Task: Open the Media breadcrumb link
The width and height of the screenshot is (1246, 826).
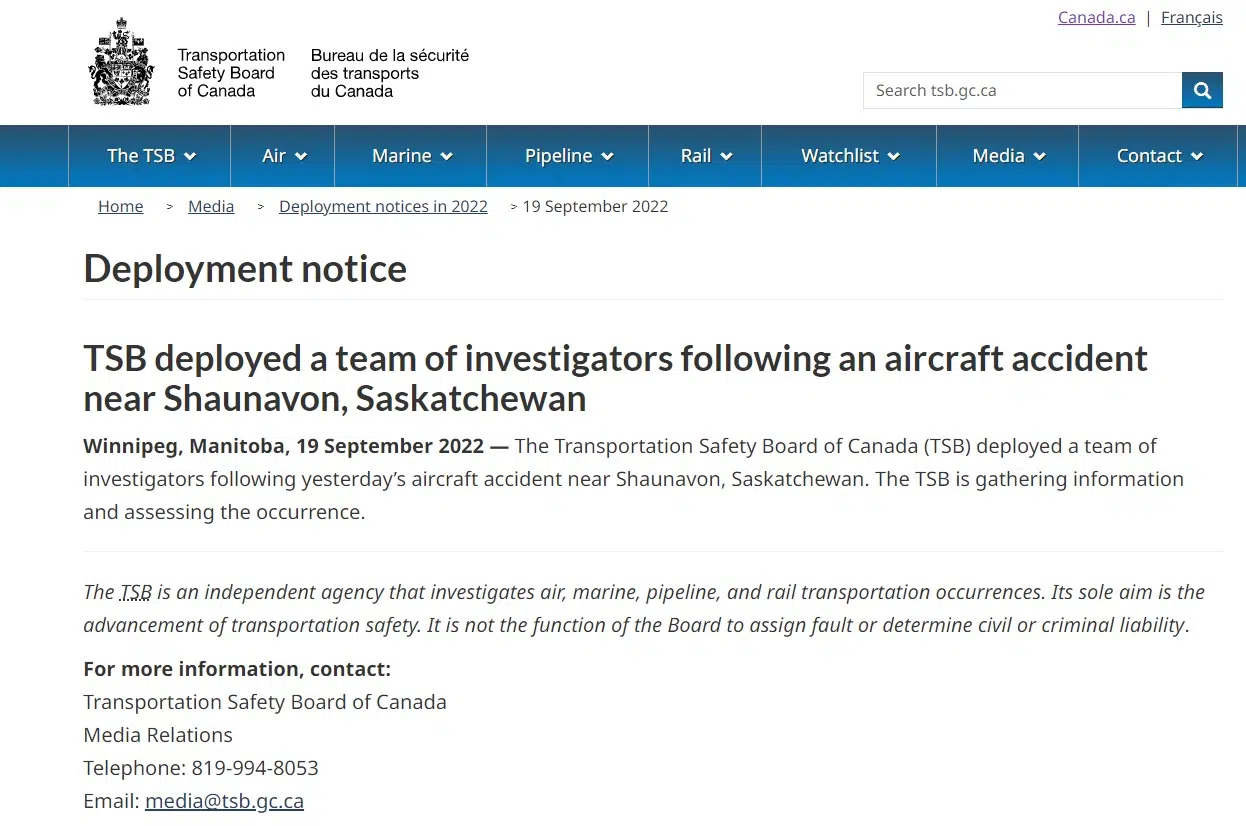Action: [211, 206]
